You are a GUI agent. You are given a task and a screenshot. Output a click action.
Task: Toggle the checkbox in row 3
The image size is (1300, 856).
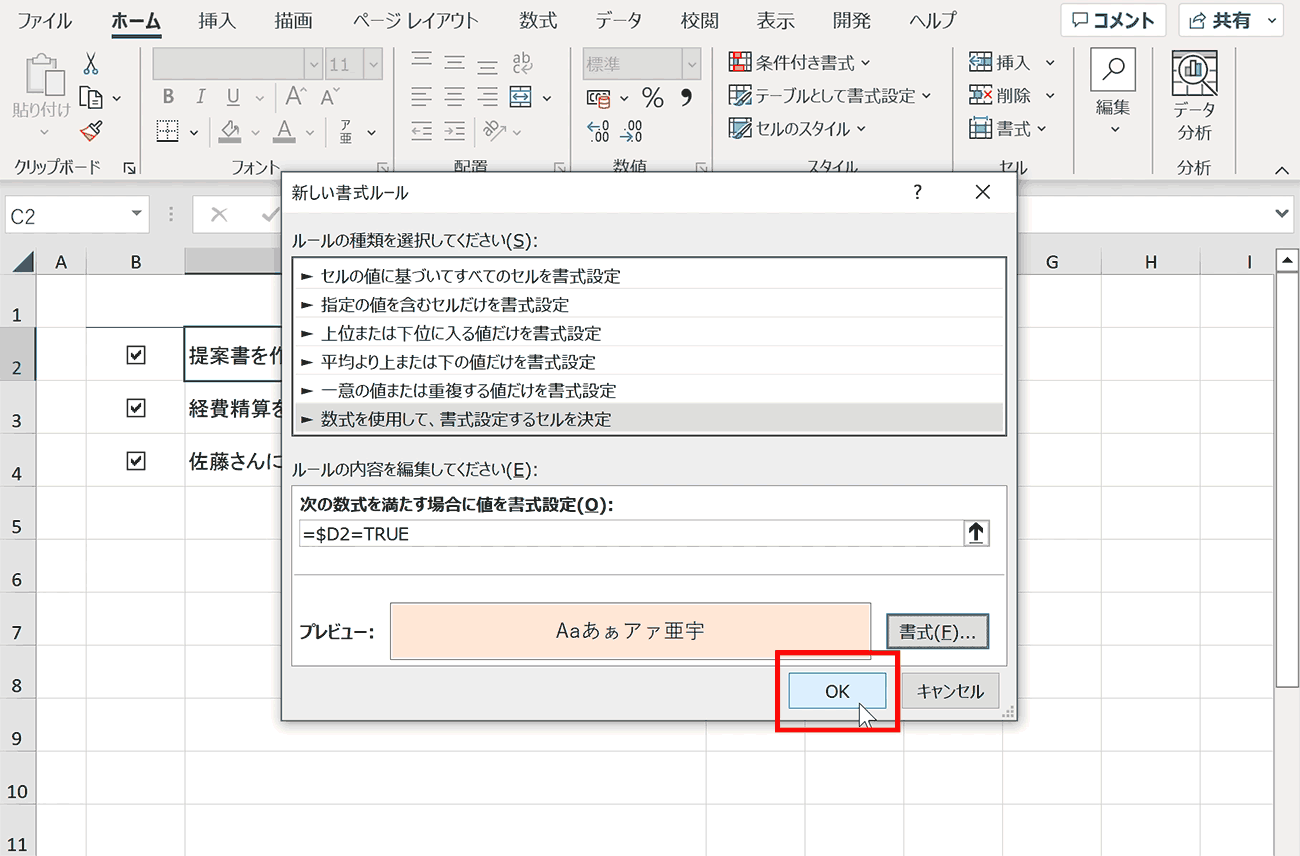pos(137,408)
